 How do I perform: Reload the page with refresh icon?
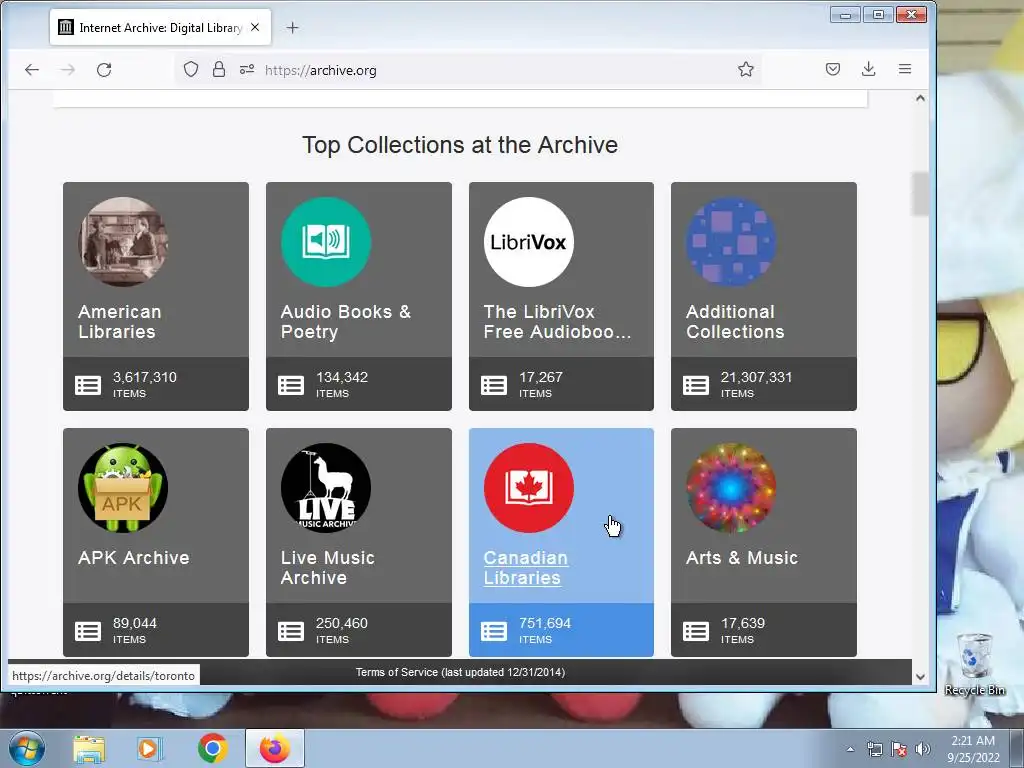click(104, 69)
